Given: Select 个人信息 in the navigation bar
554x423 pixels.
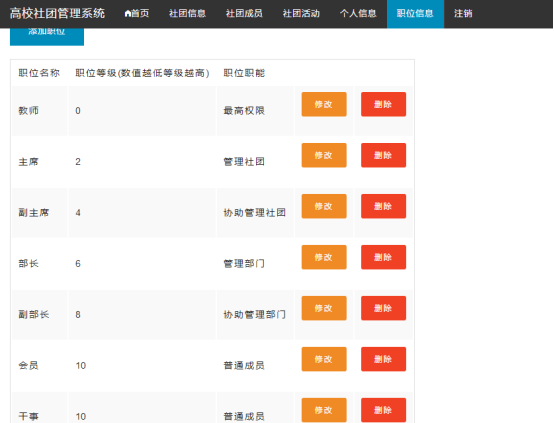Looking at the screenshot, I should [x=358, y=14].
